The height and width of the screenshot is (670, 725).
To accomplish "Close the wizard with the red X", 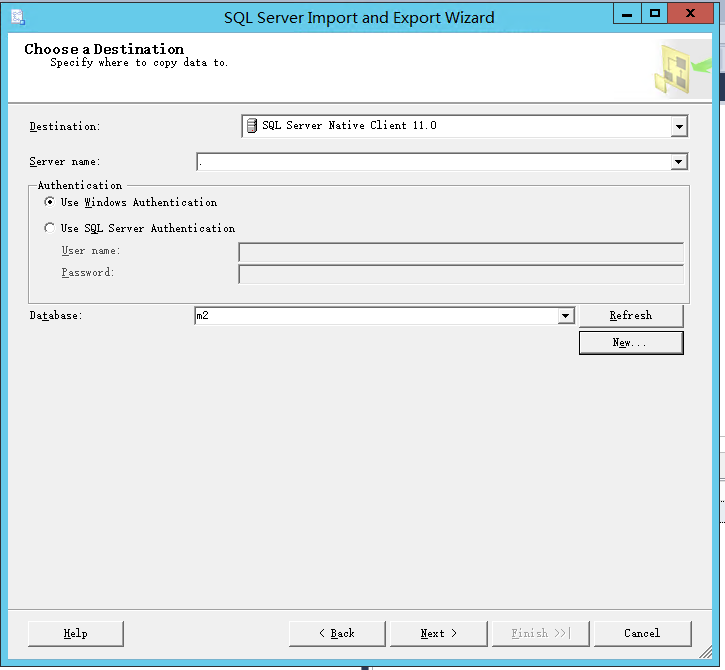I will pyautogui.click(x=691, y=13).
